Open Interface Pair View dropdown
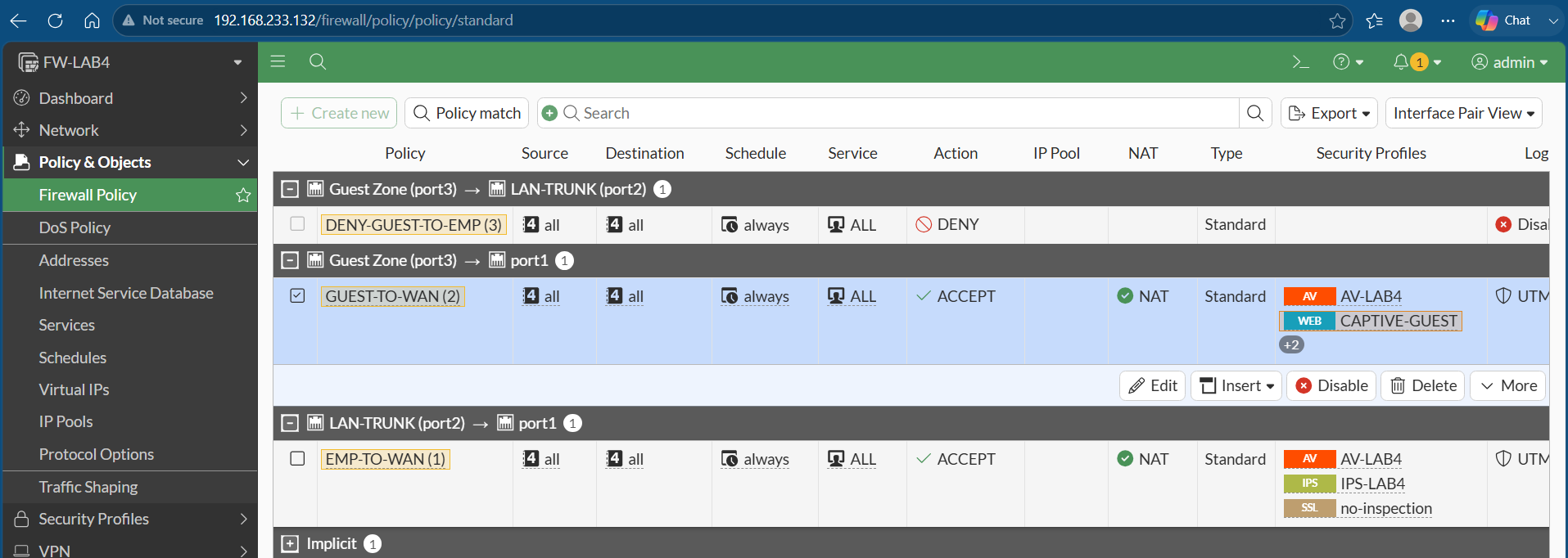1568x558 pixels. pos(1463,113)
